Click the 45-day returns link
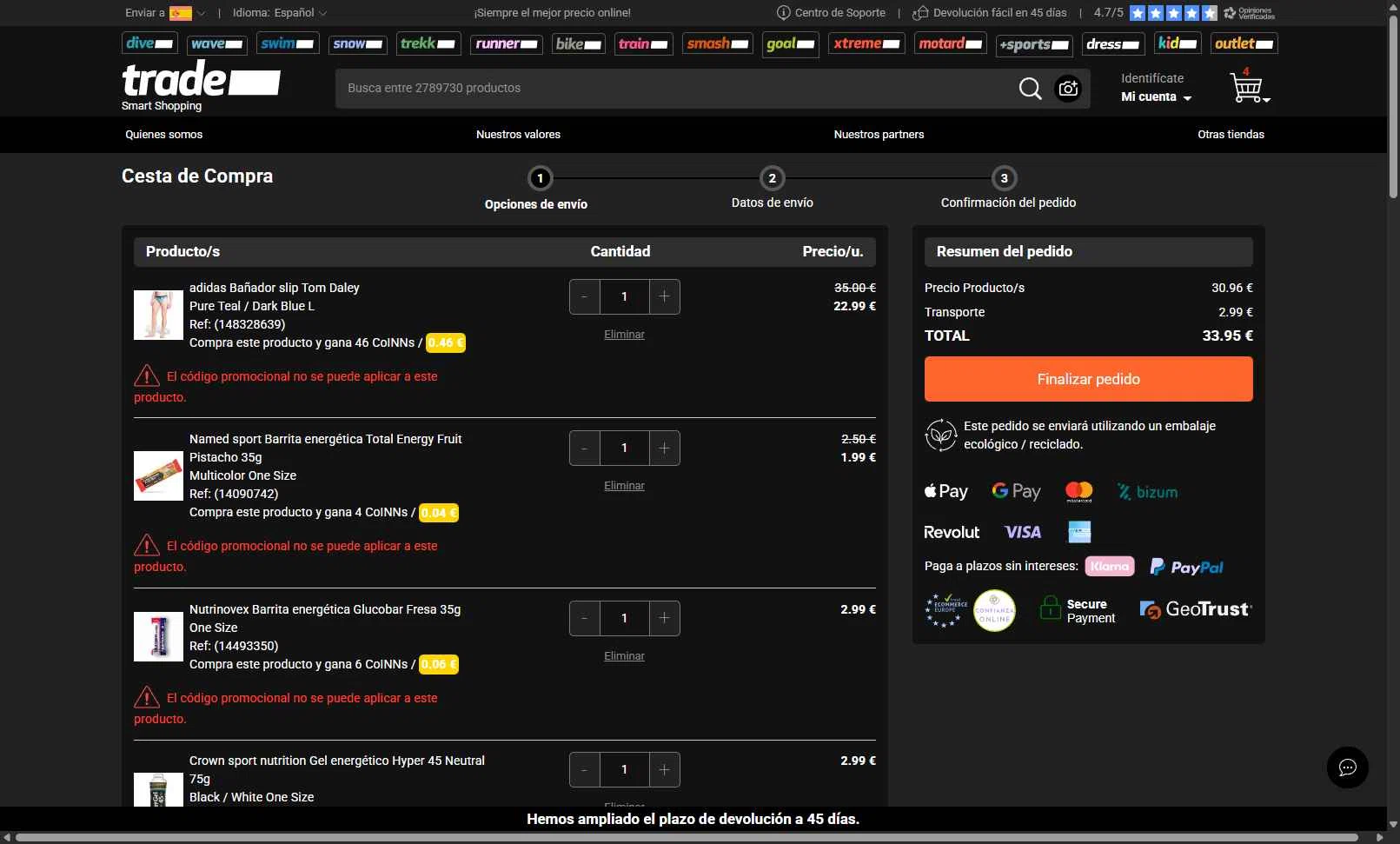Viewport: 1400px width, 844px height. pos(989,13)
